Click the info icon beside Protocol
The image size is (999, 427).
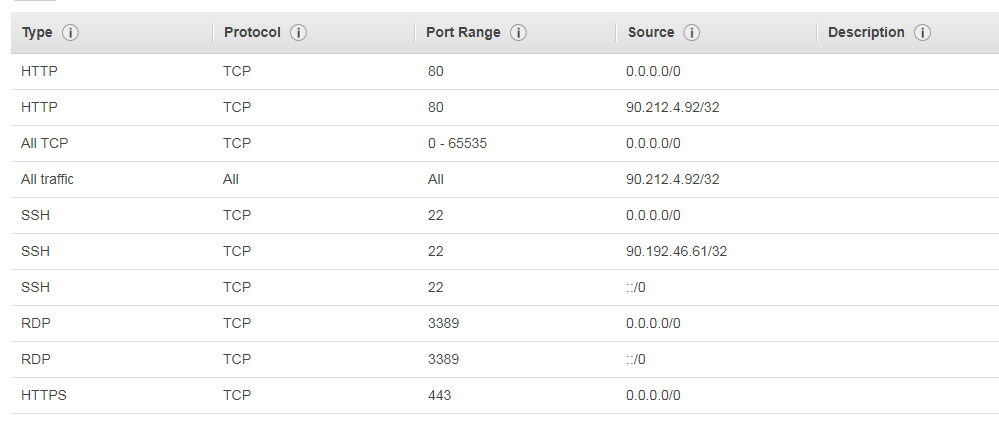click(298, 33)
